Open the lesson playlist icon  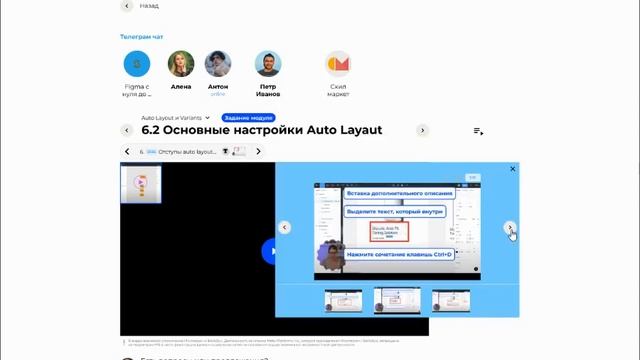478,131
